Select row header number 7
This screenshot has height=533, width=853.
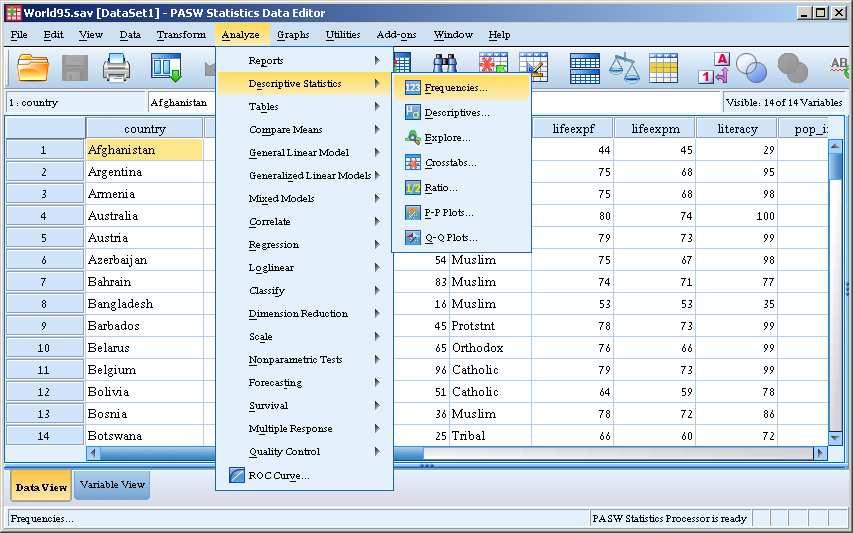coord(44,282)
